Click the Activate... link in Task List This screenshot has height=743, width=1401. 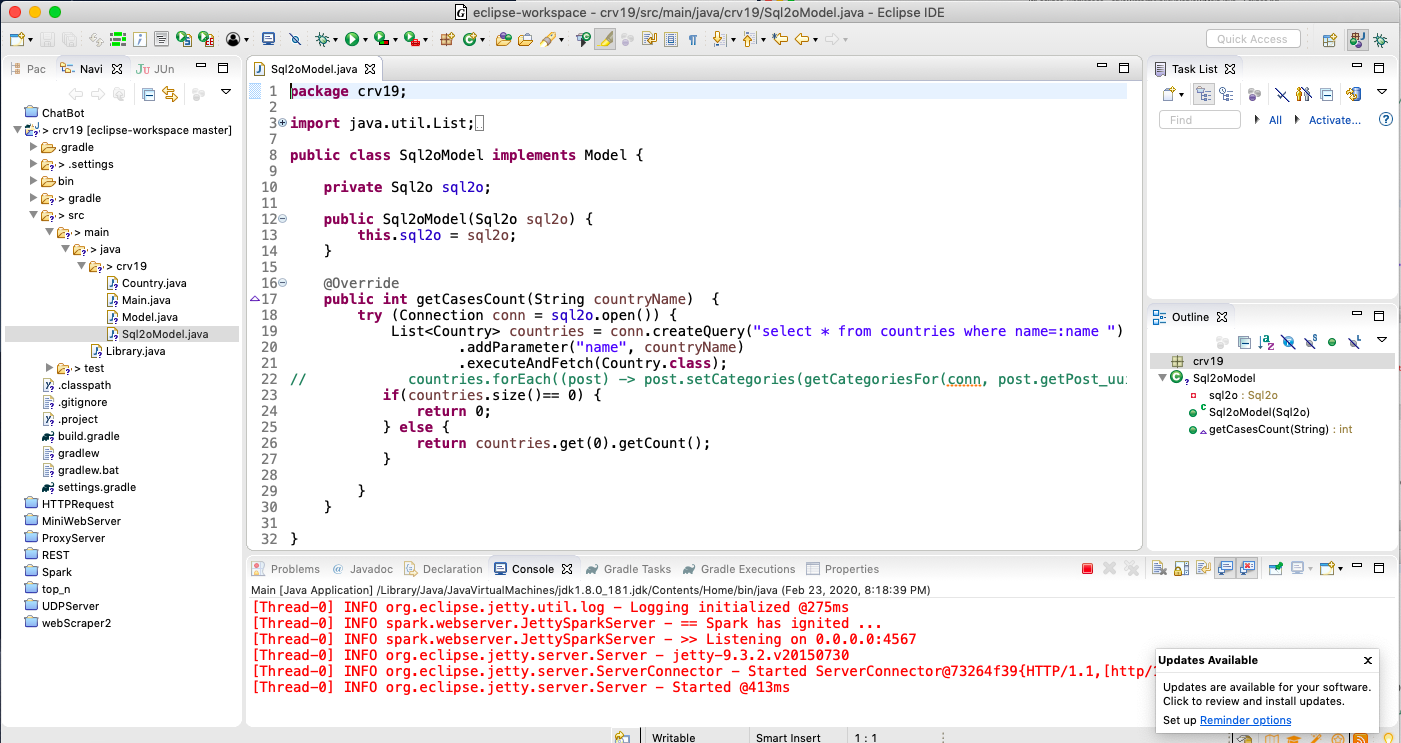(x=1335, y=120)
